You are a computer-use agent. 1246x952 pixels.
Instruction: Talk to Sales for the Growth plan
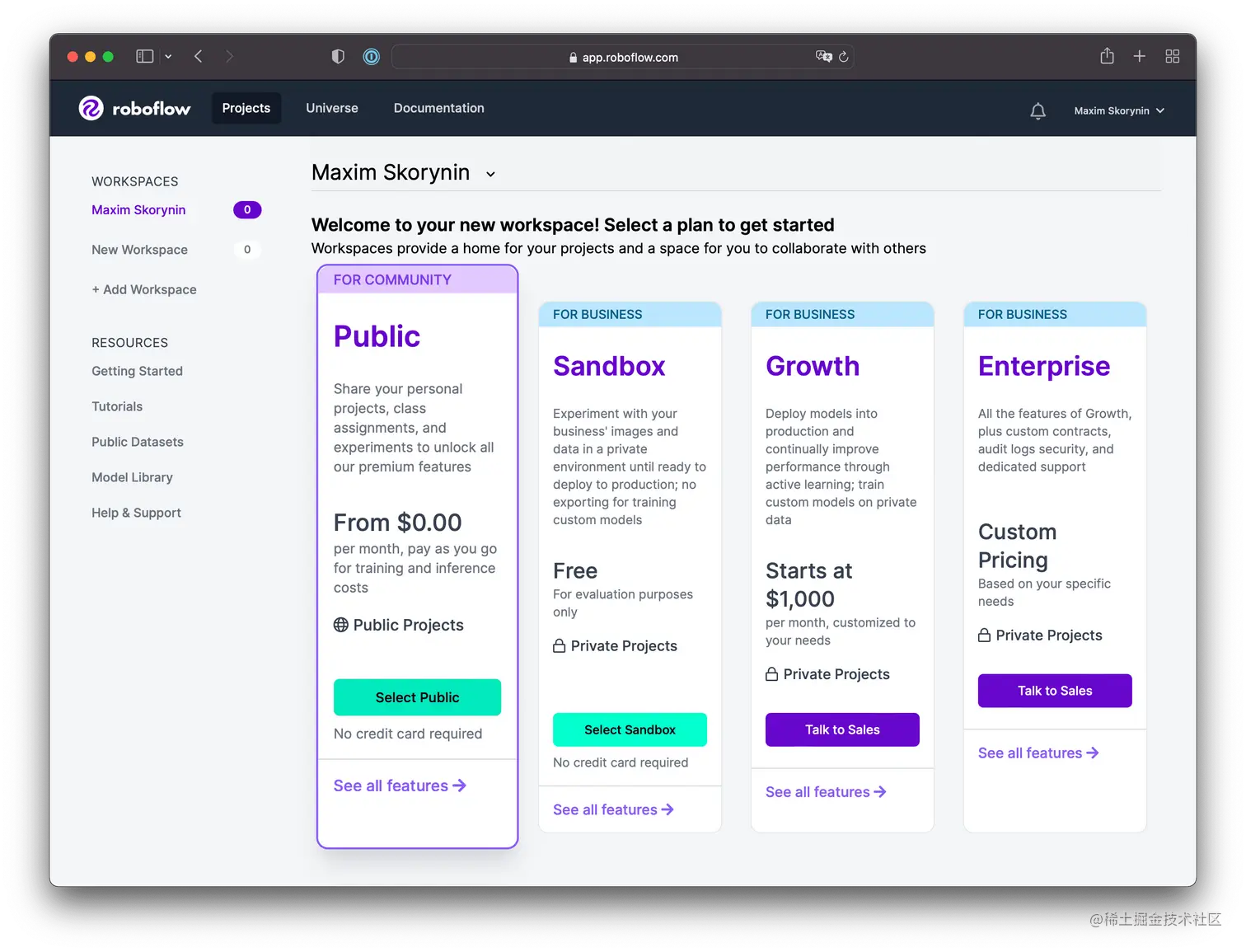(841, 729)
